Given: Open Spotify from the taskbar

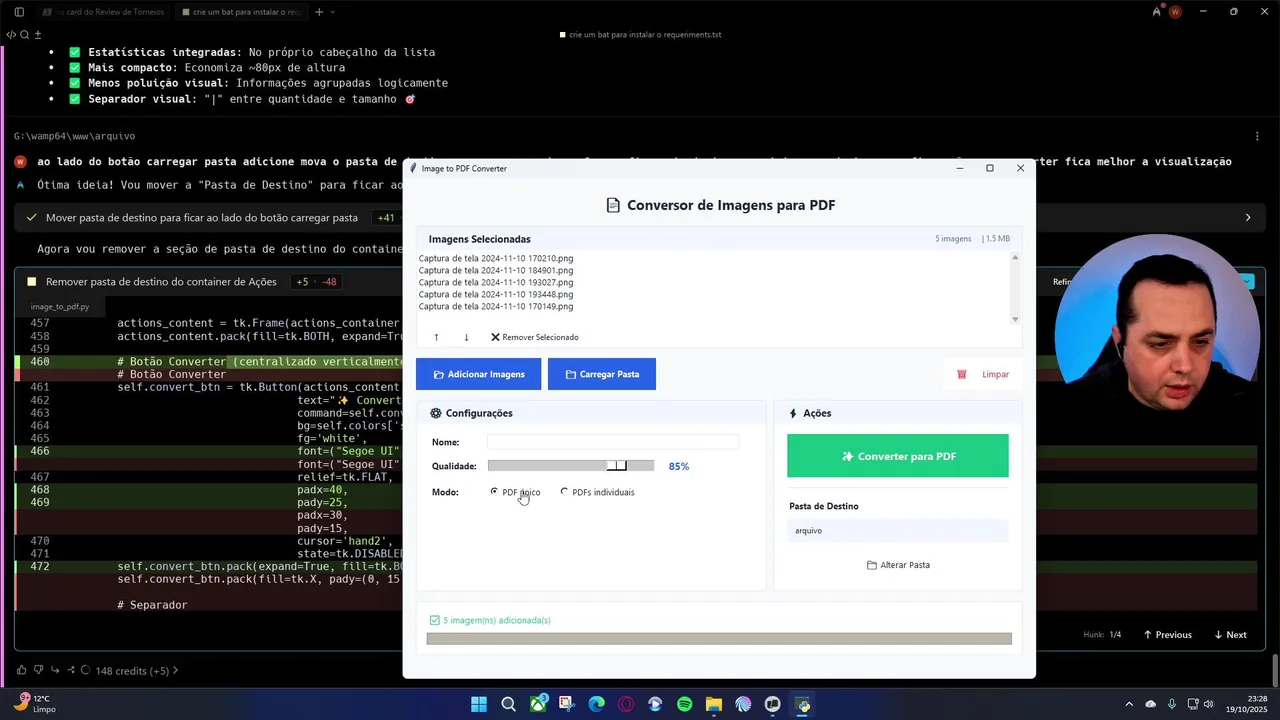Looking at the screenshot, I should click(685, 704).
